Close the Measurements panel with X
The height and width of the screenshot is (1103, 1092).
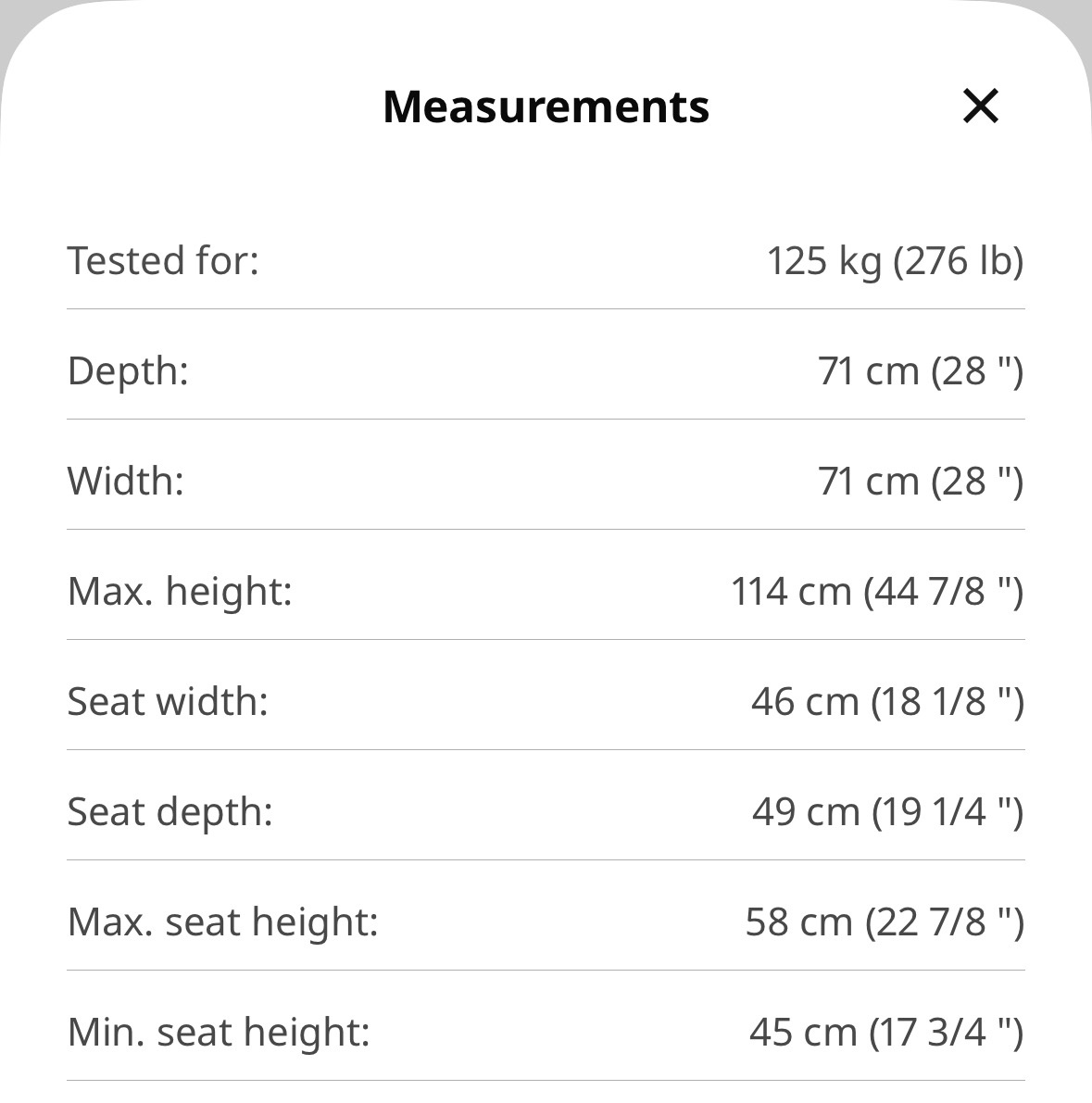click(x=980, y=107)
